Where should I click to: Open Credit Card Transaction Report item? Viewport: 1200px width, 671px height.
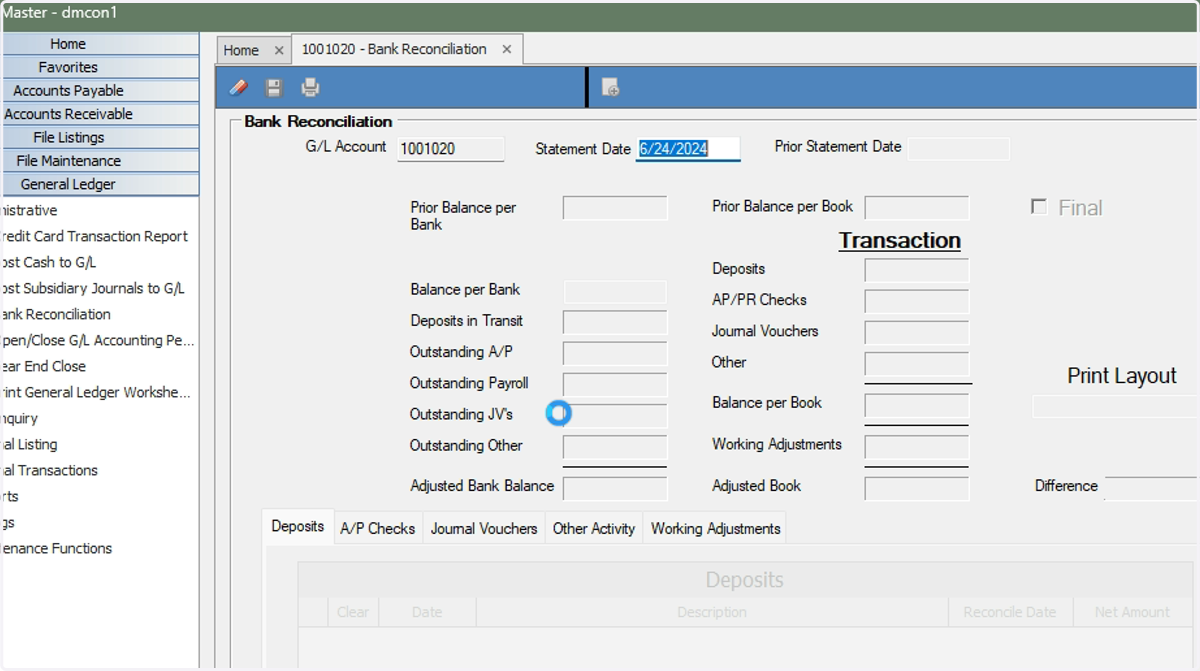[x=95, y=236]
